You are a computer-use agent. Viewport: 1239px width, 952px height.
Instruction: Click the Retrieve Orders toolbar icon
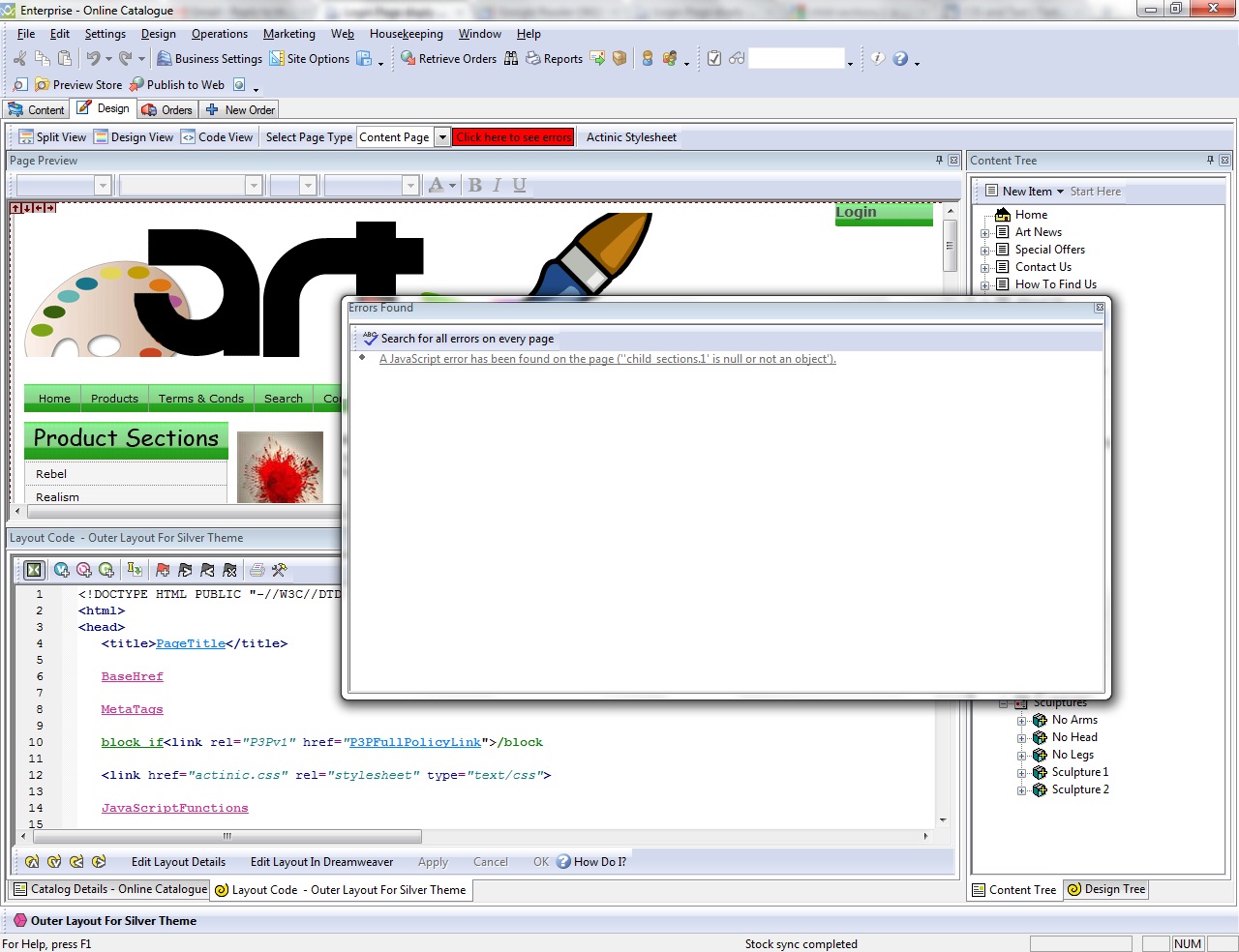coord(408,59)
